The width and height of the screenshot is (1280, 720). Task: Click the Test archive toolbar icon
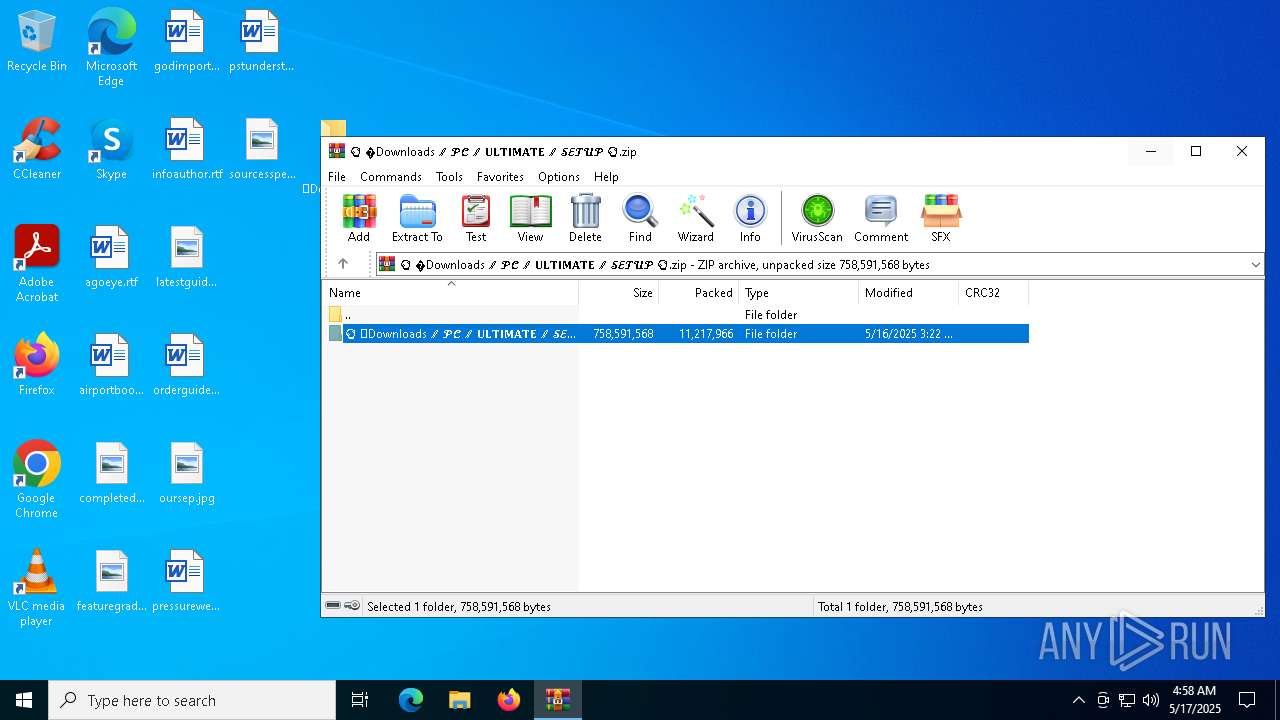tap(476, 218)
